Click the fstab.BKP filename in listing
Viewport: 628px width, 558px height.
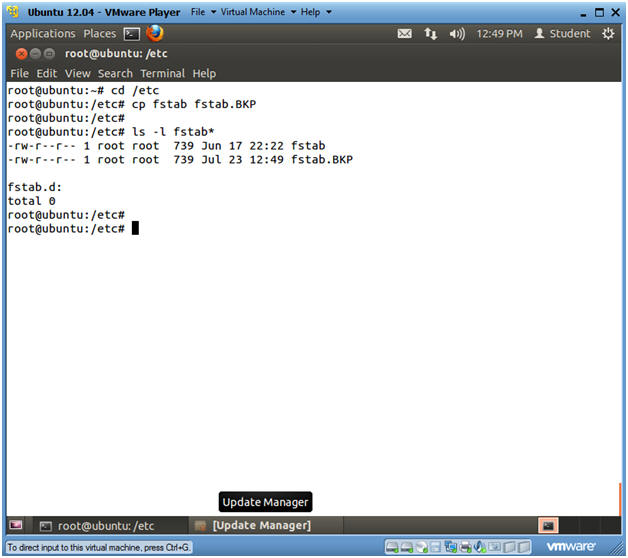coord(322,159)
